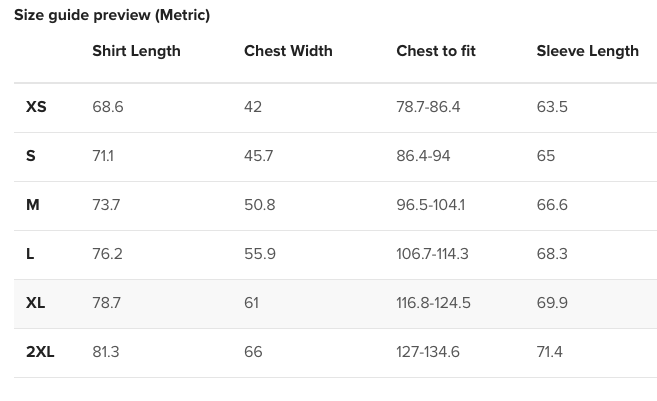Click the 2XL chest width 66 cell
Image resolution: width=657 pixels, height=401 pixels.
coord(253,352)
